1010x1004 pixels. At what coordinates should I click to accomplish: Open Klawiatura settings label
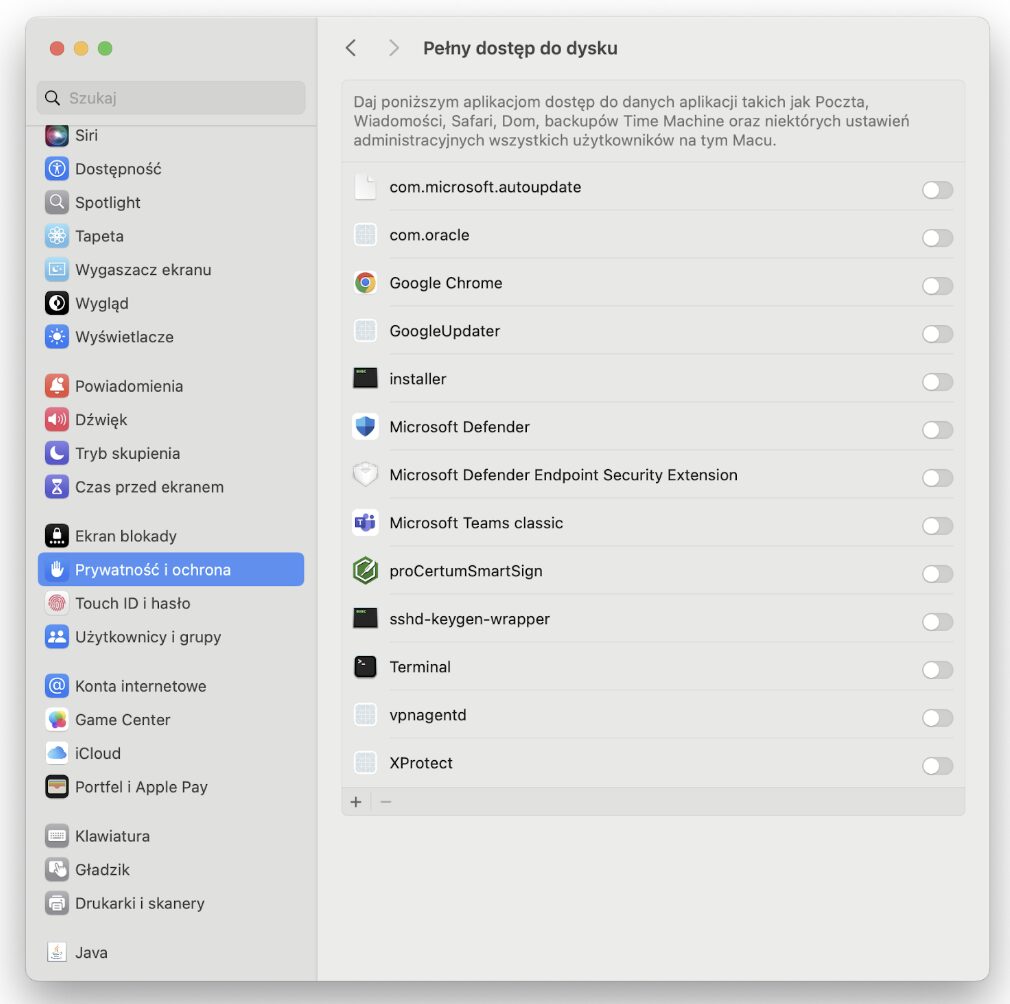(112, 836)
